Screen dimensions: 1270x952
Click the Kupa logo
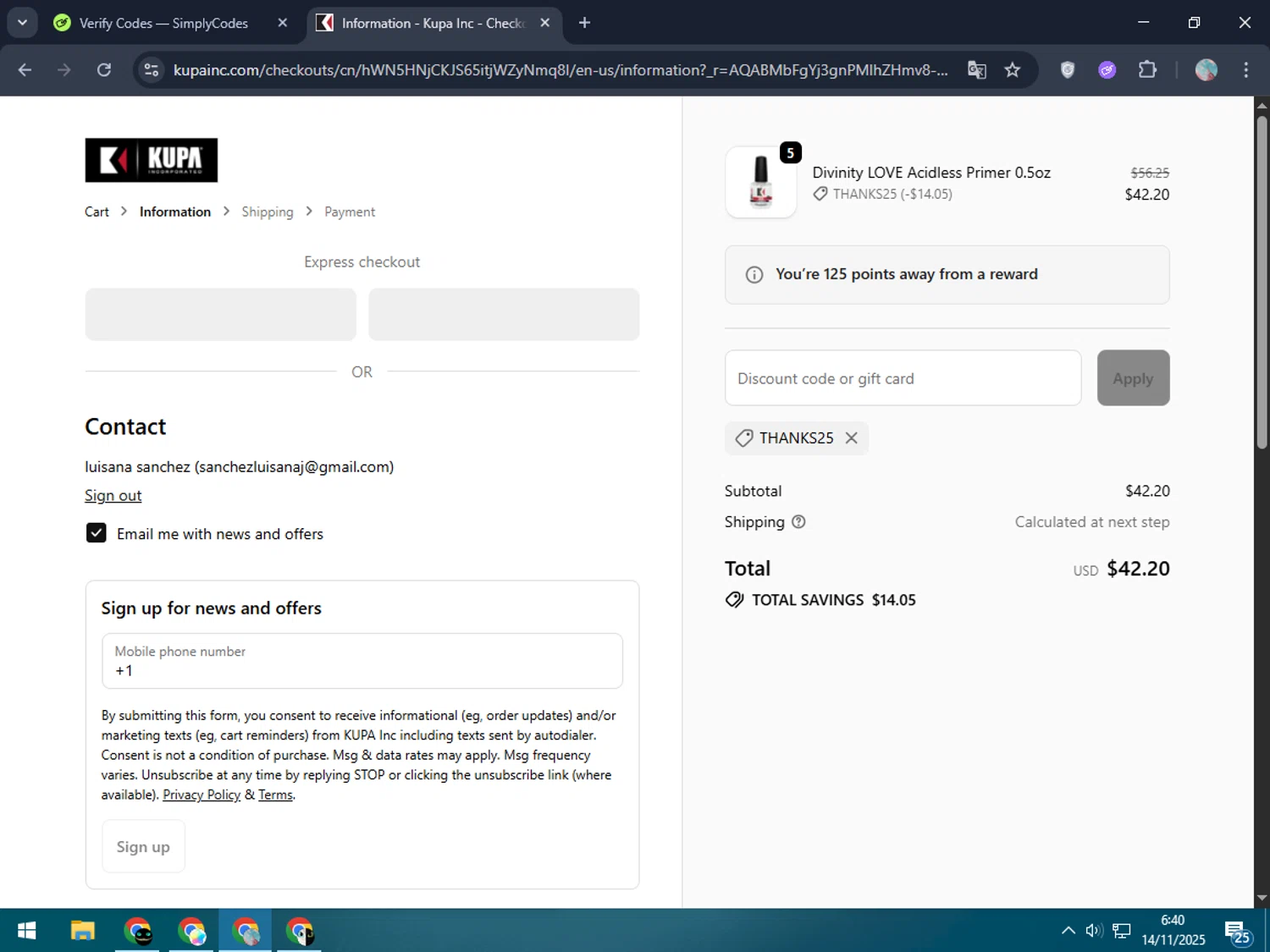click(151, 160)
